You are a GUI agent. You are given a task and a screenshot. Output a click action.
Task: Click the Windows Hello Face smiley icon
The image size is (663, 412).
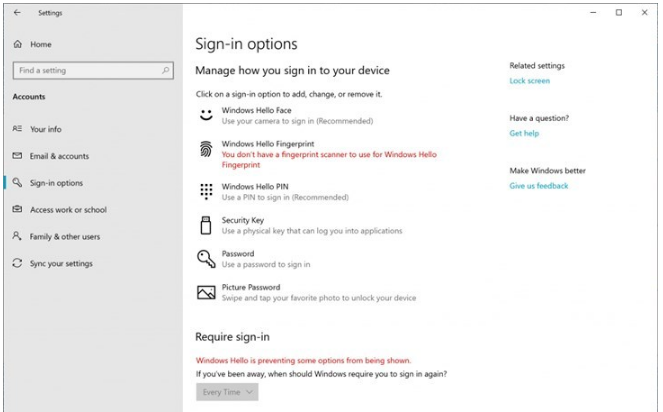pyautogui.click(x=205, y=115)
